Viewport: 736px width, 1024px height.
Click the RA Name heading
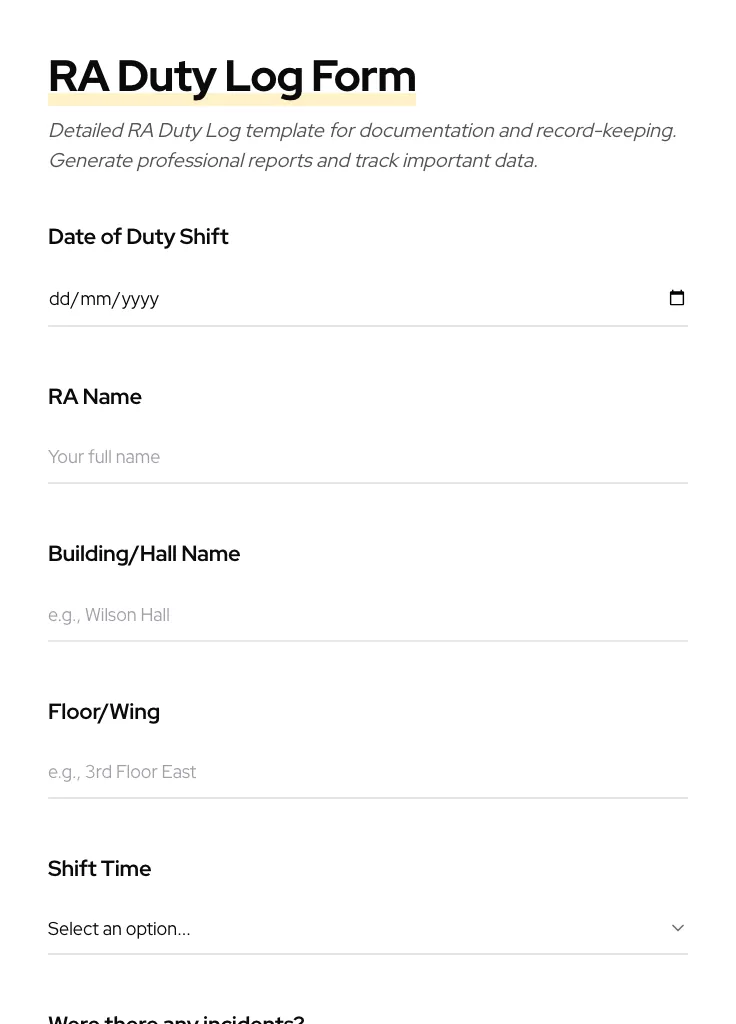pyautogui.click(x=95, y=396)
